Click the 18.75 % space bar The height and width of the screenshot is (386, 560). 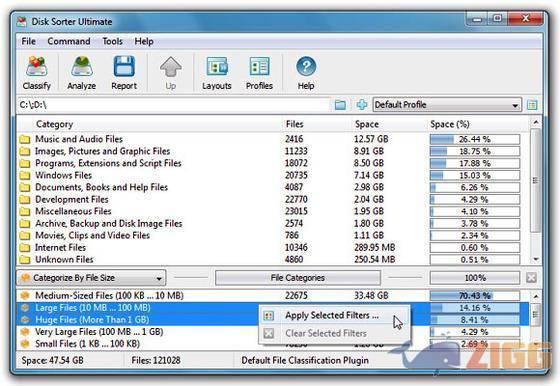(475, 151)
